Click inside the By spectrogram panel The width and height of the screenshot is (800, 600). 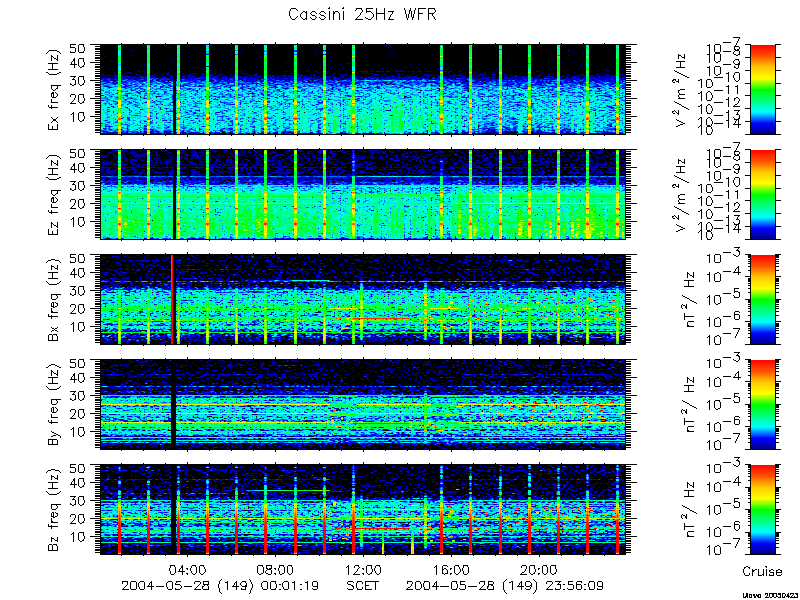[363, 405]
